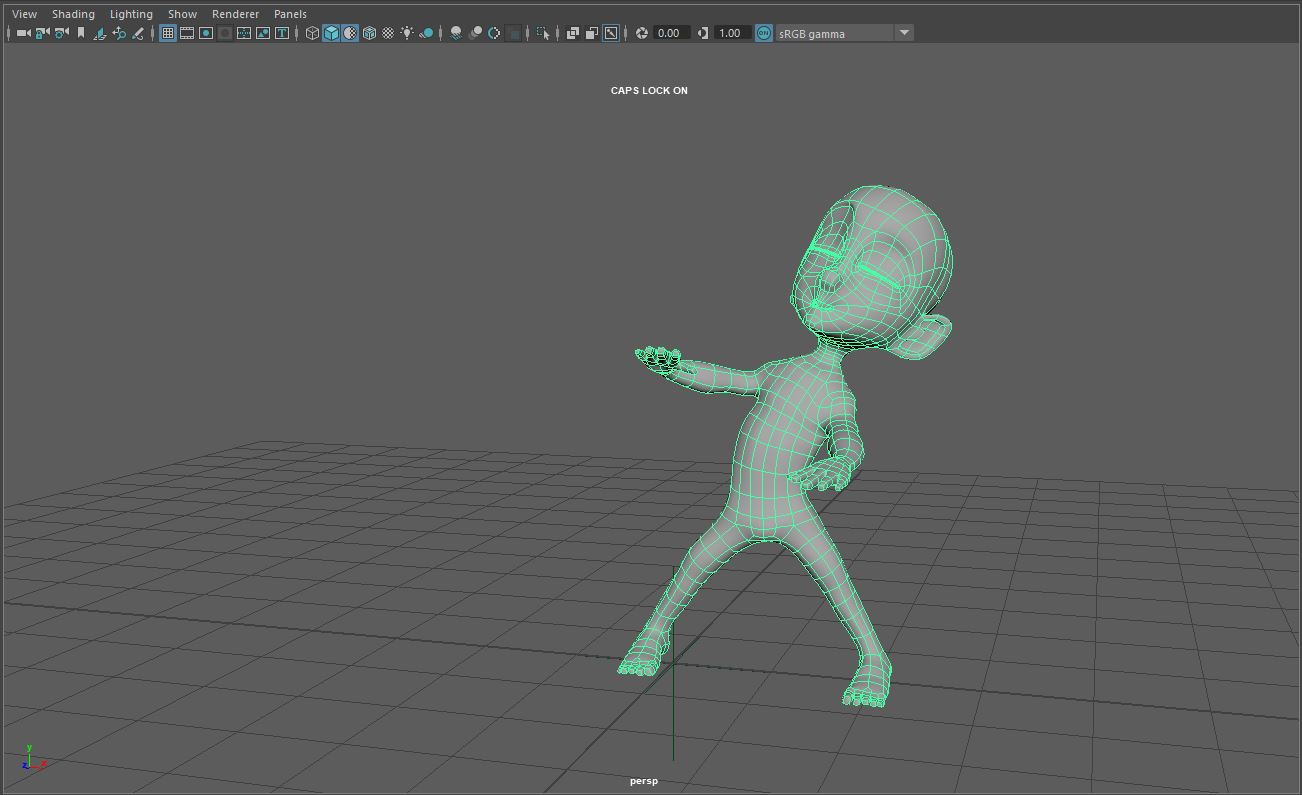Toggle the Safe Title display

[x=282, y=33]
